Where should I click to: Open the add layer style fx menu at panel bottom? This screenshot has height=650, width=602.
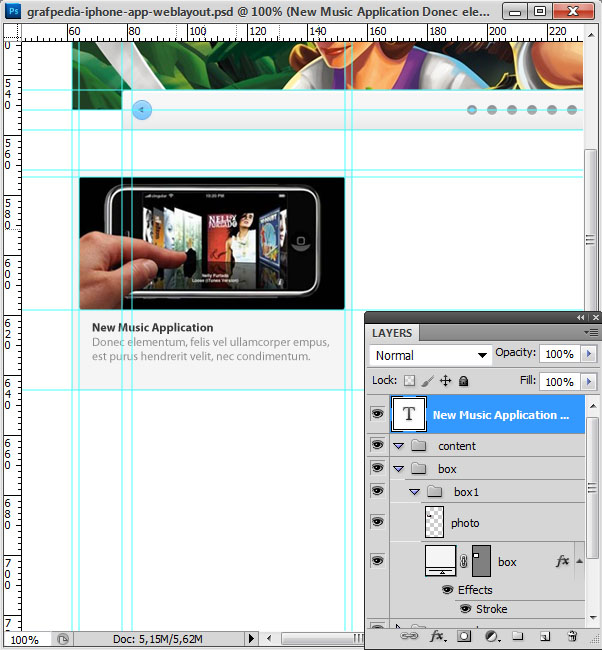(x=437, y=636)
